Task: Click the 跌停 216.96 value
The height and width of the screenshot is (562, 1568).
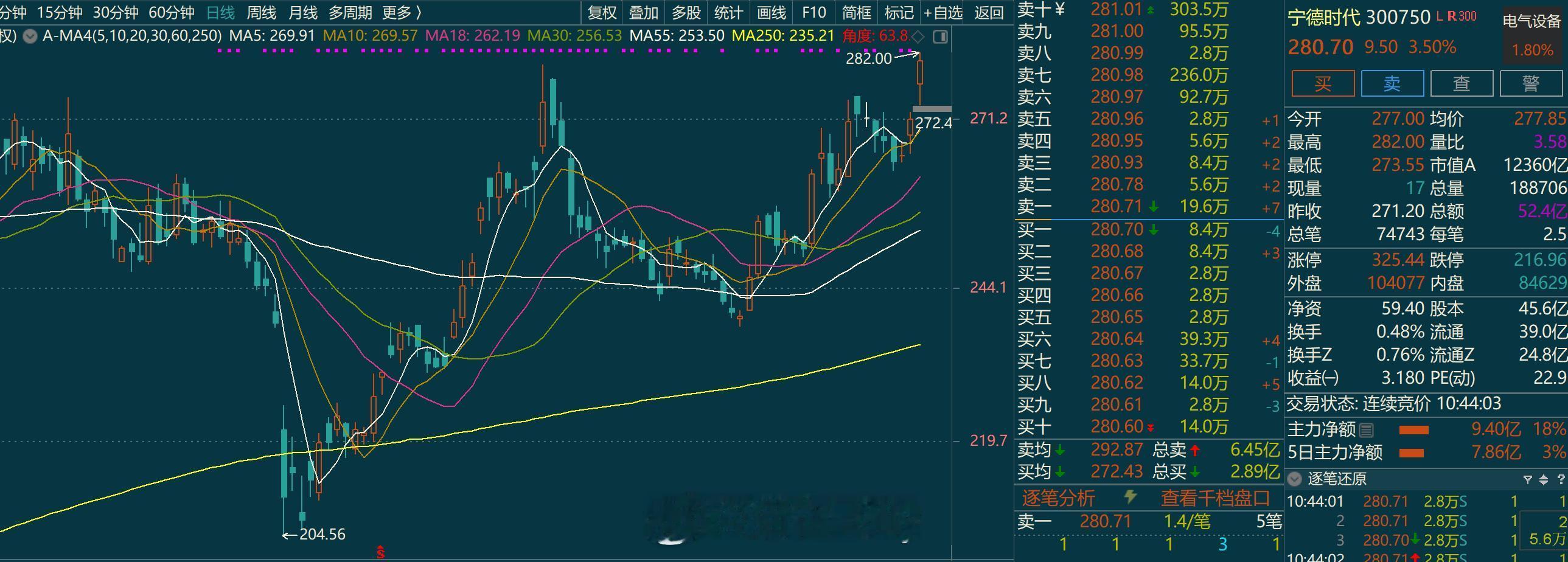Action: coord(1540,260)
